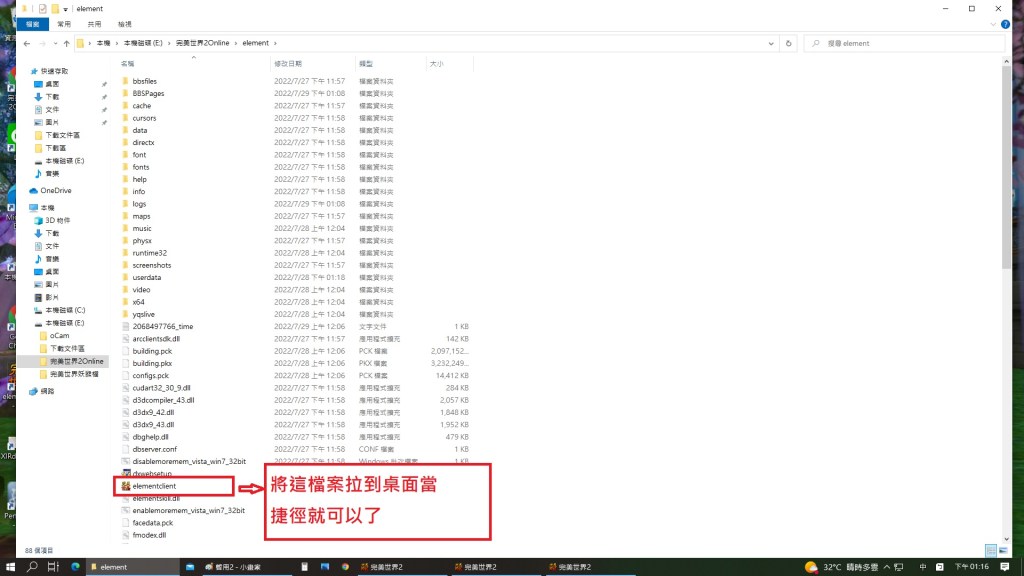
Task: Open the blue Help question mark icon
Action: pyautogui.click(x=1004, y=23)
